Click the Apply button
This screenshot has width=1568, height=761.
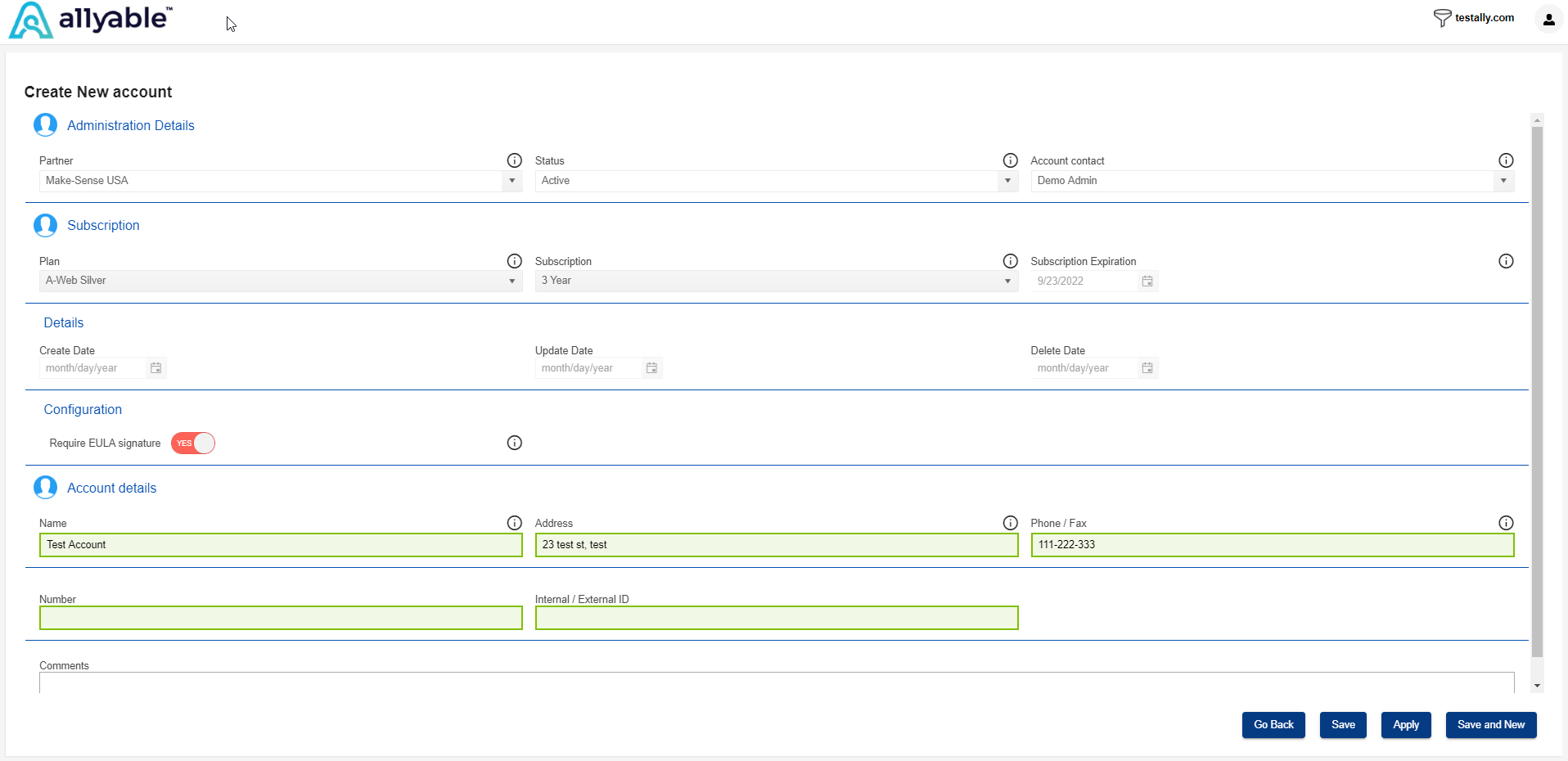1406,725
